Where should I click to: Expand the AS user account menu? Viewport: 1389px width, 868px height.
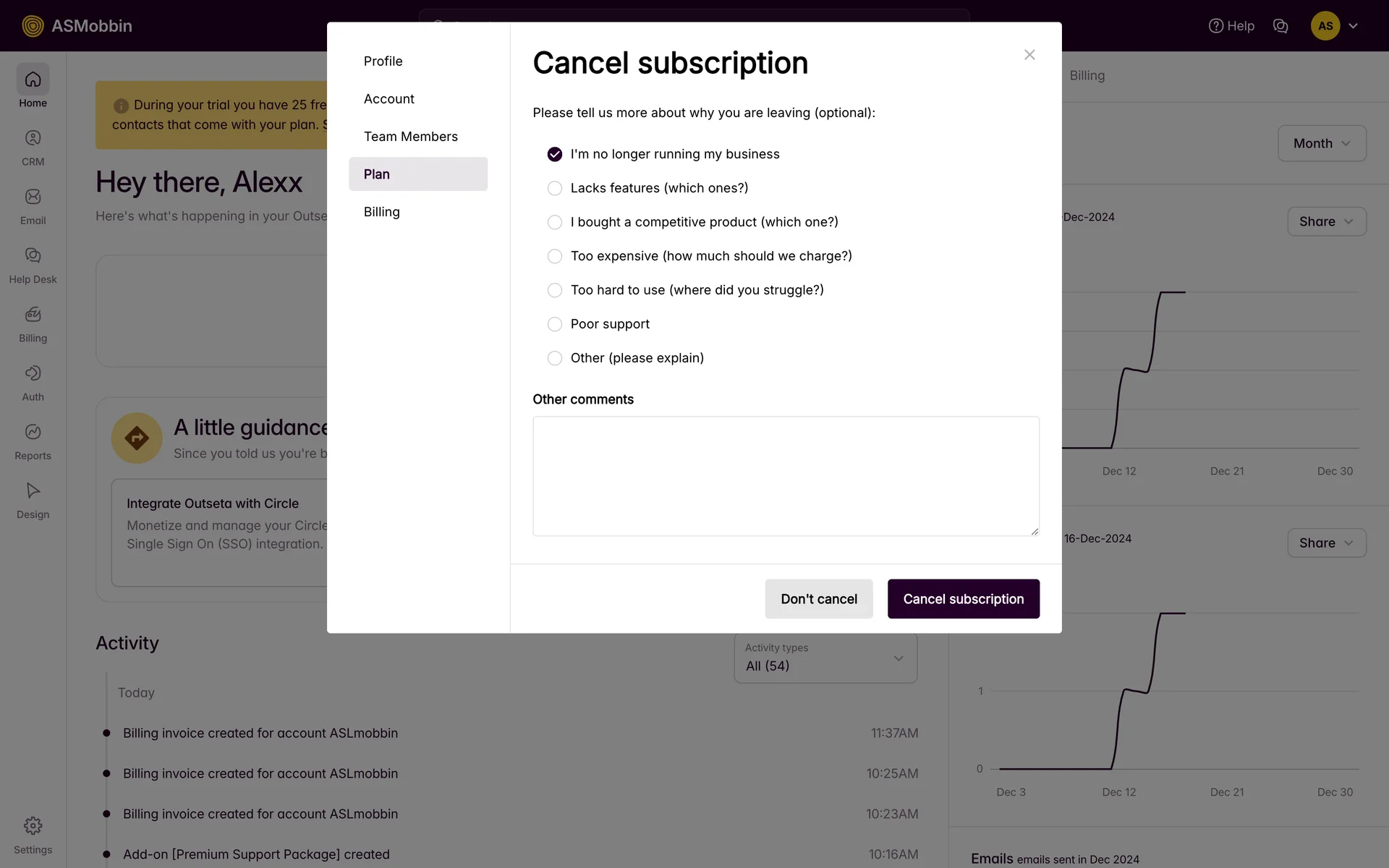[1335, 26]
